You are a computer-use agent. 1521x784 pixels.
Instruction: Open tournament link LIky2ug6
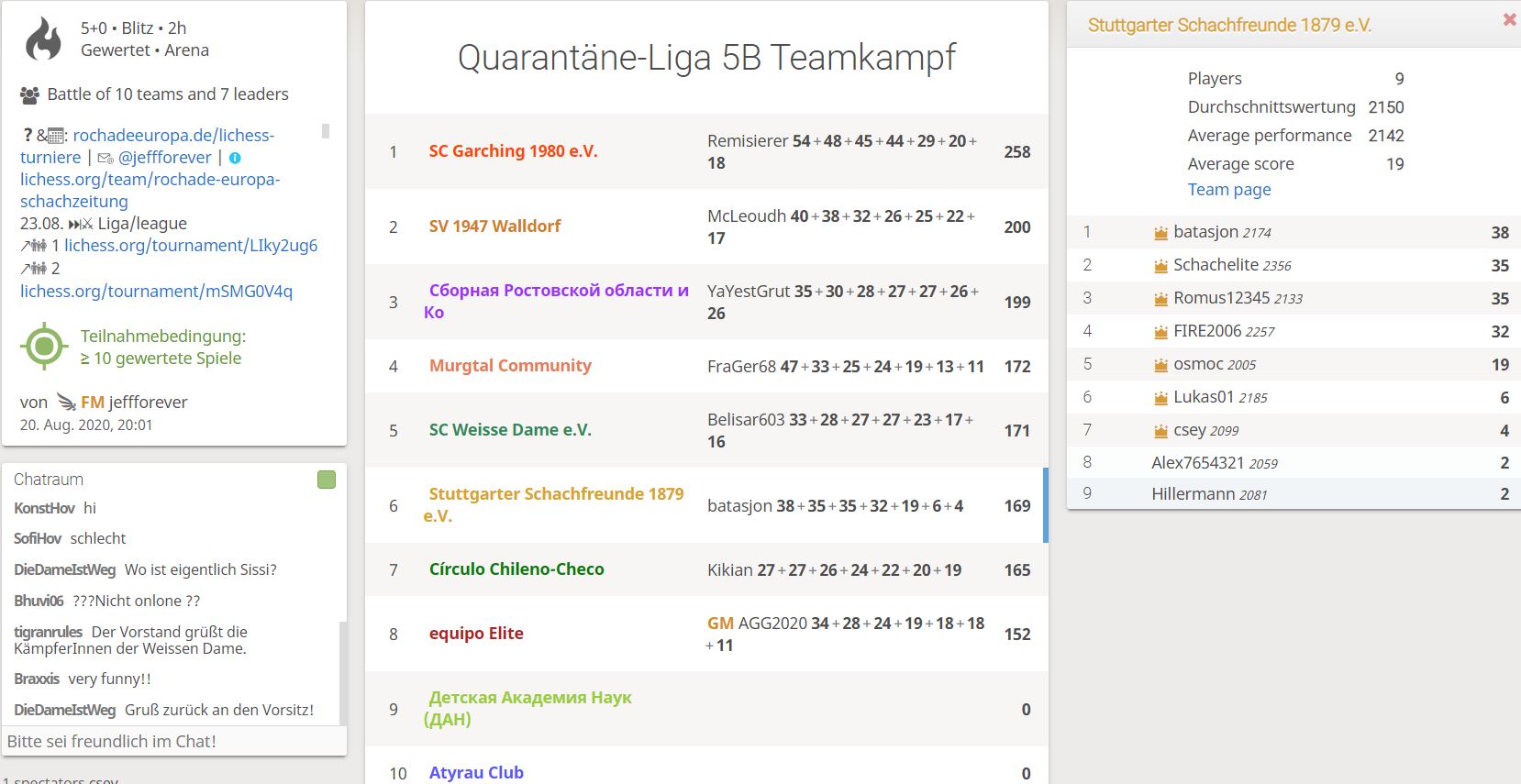191,246
